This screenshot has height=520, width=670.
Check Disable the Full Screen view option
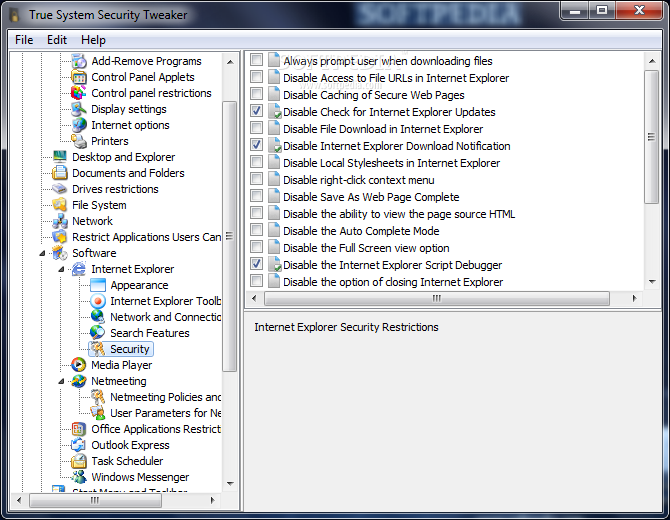(x=256, y=247)
